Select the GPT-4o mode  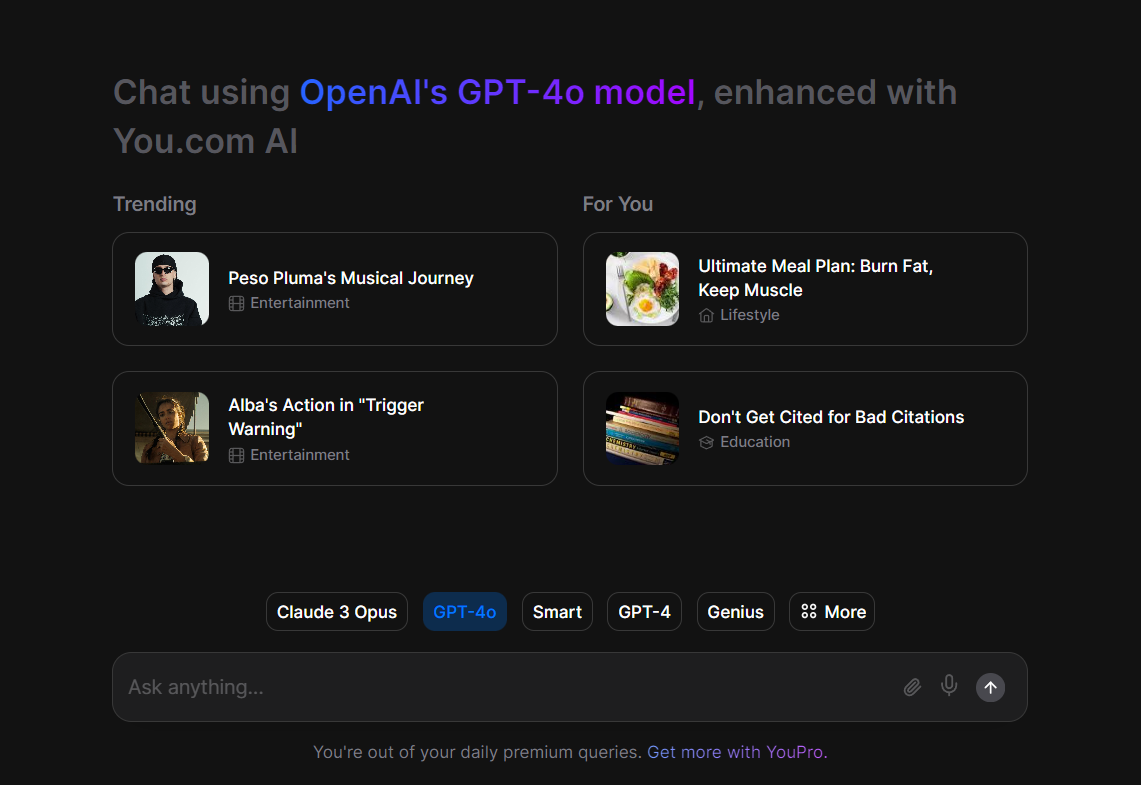click(x=465, y=612)
